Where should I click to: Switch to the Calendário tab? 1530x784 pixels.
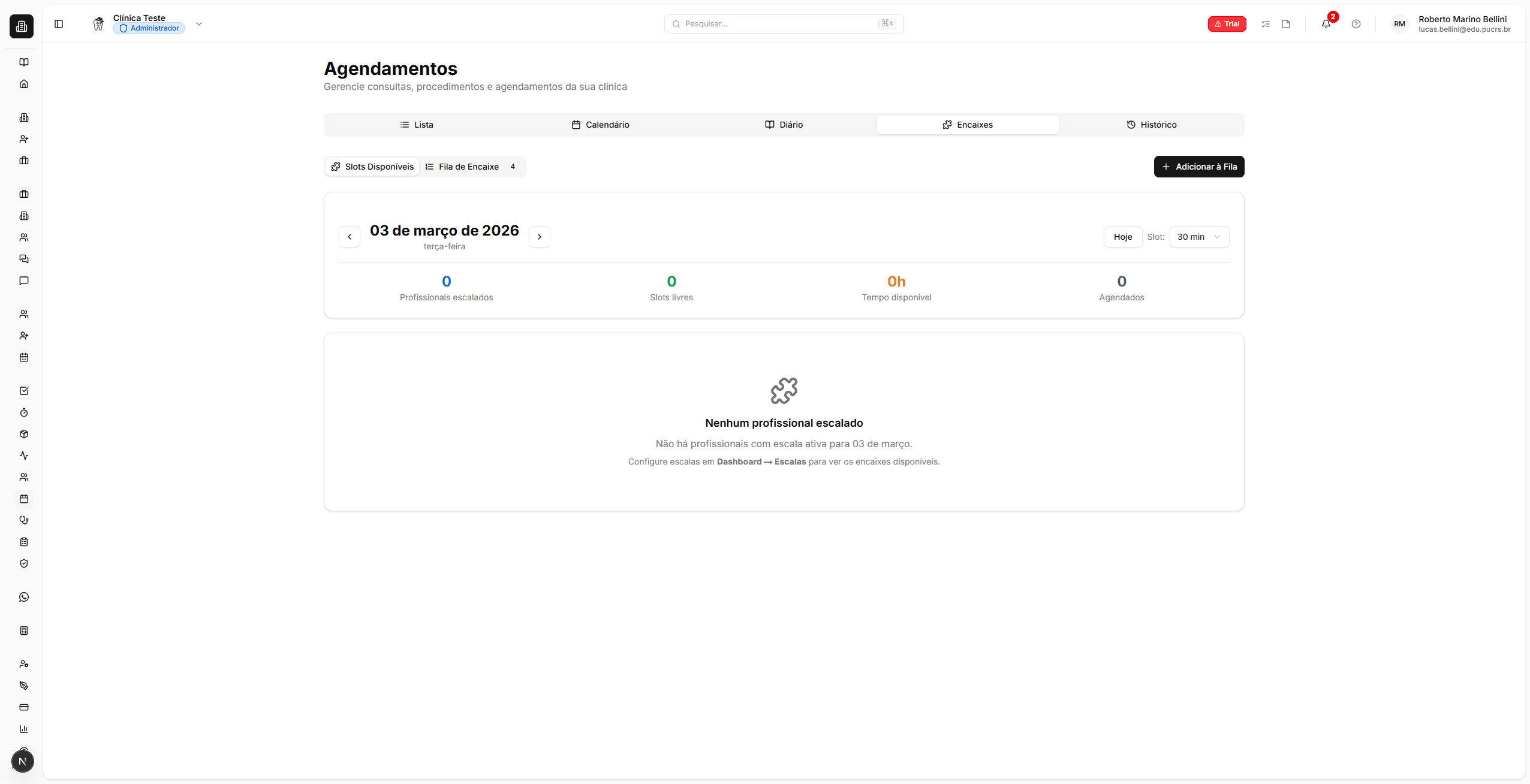tap(600, 125)
